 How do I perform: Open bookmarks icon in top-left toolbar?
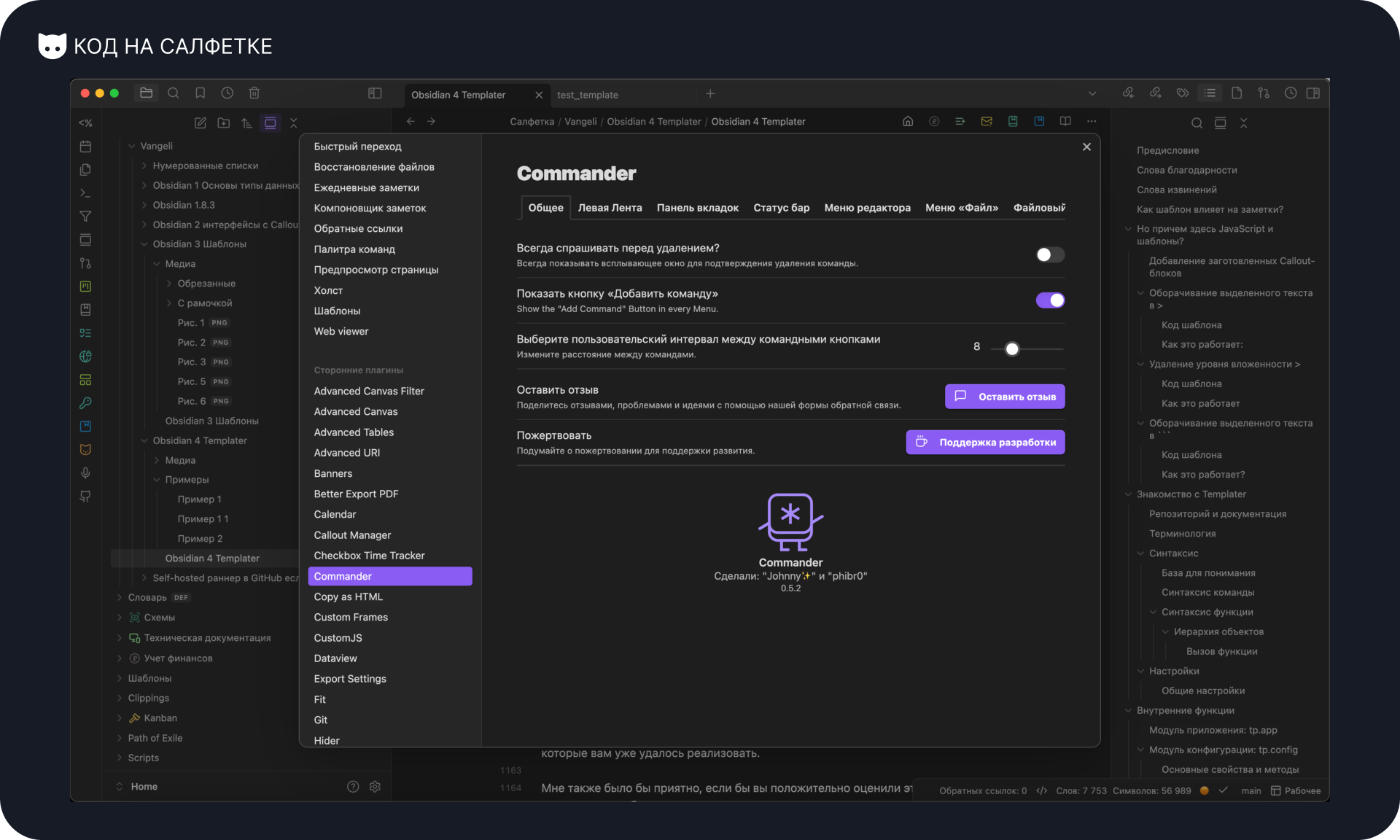201,93
